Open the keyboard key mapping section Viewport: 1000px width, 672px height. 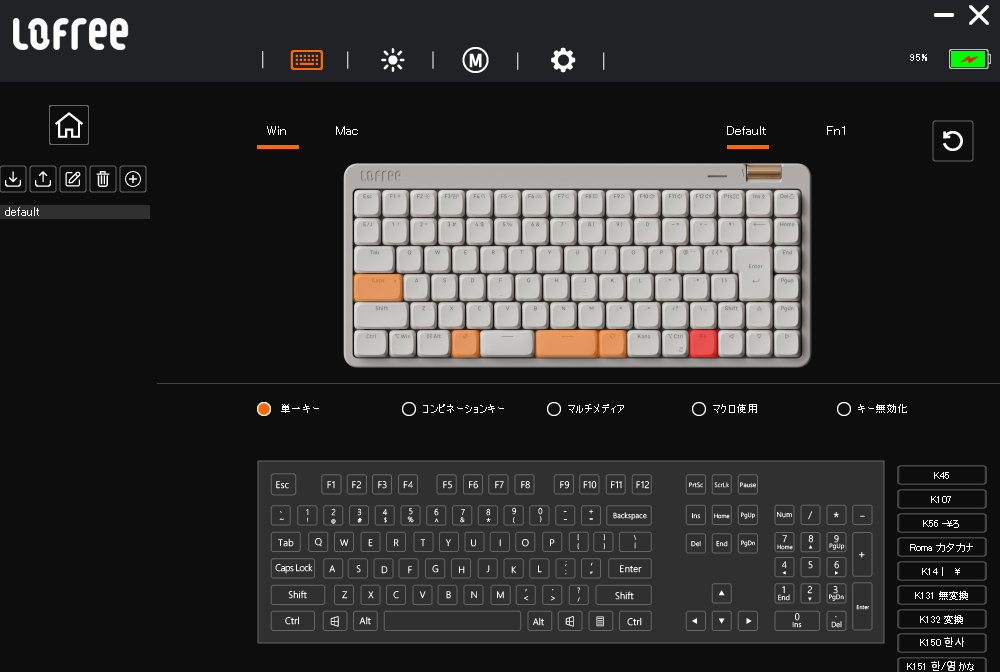307,60
